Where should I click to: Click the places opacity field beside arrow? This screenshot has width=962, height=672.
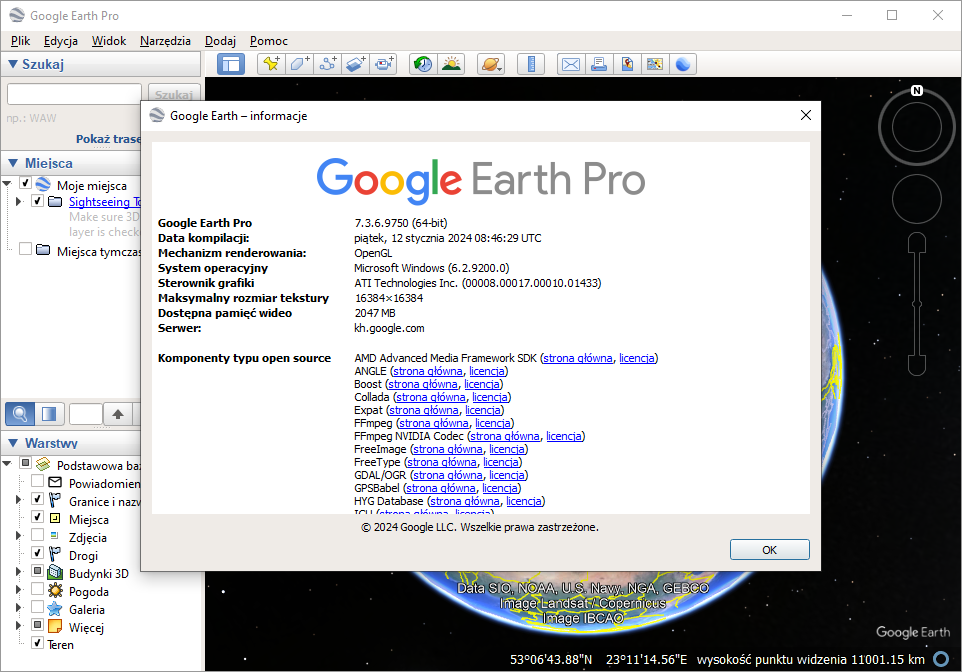point(85,414)
